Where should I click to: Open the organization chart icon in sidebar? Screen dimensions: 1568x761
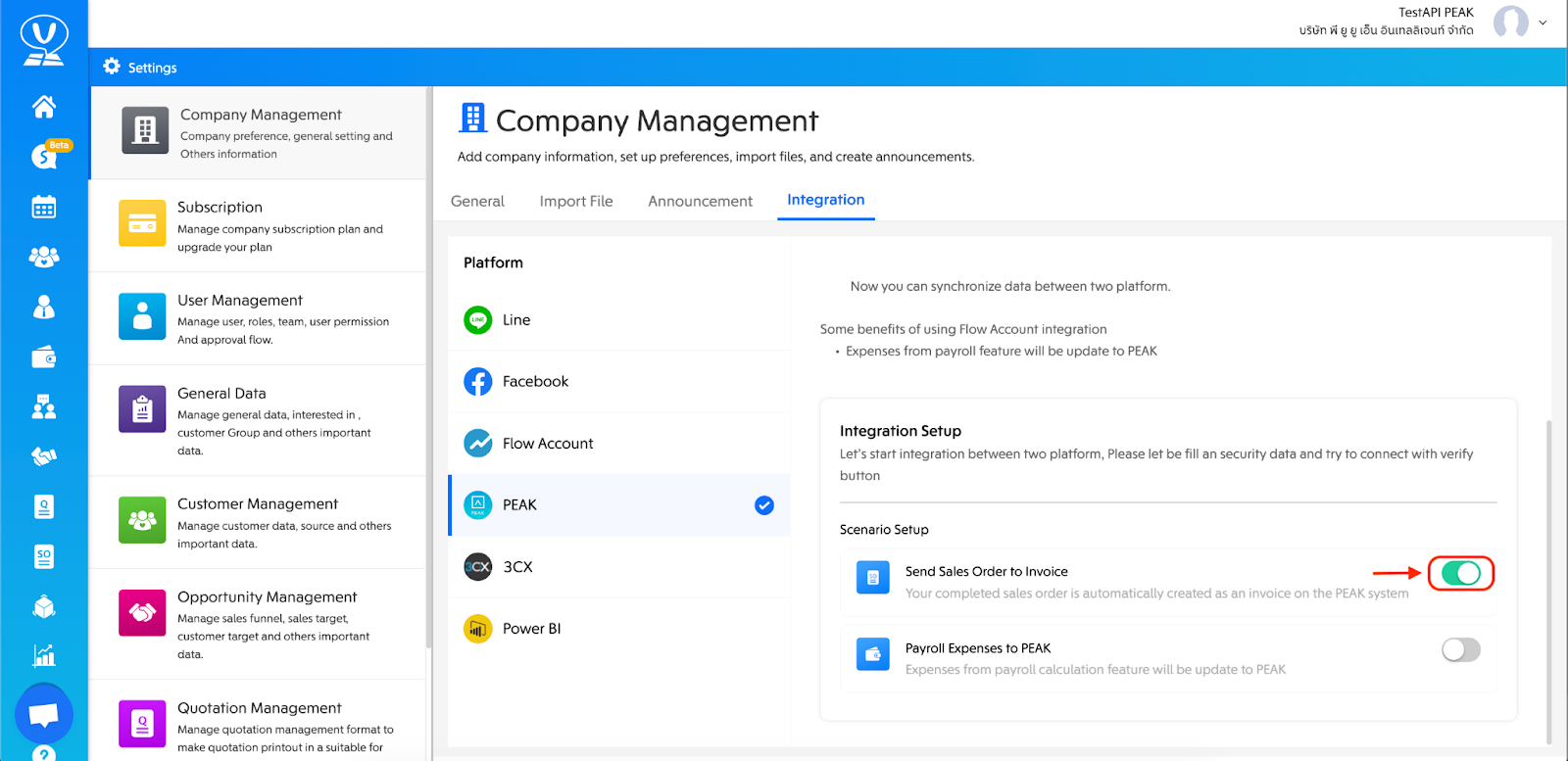click(x=44, y=406)
